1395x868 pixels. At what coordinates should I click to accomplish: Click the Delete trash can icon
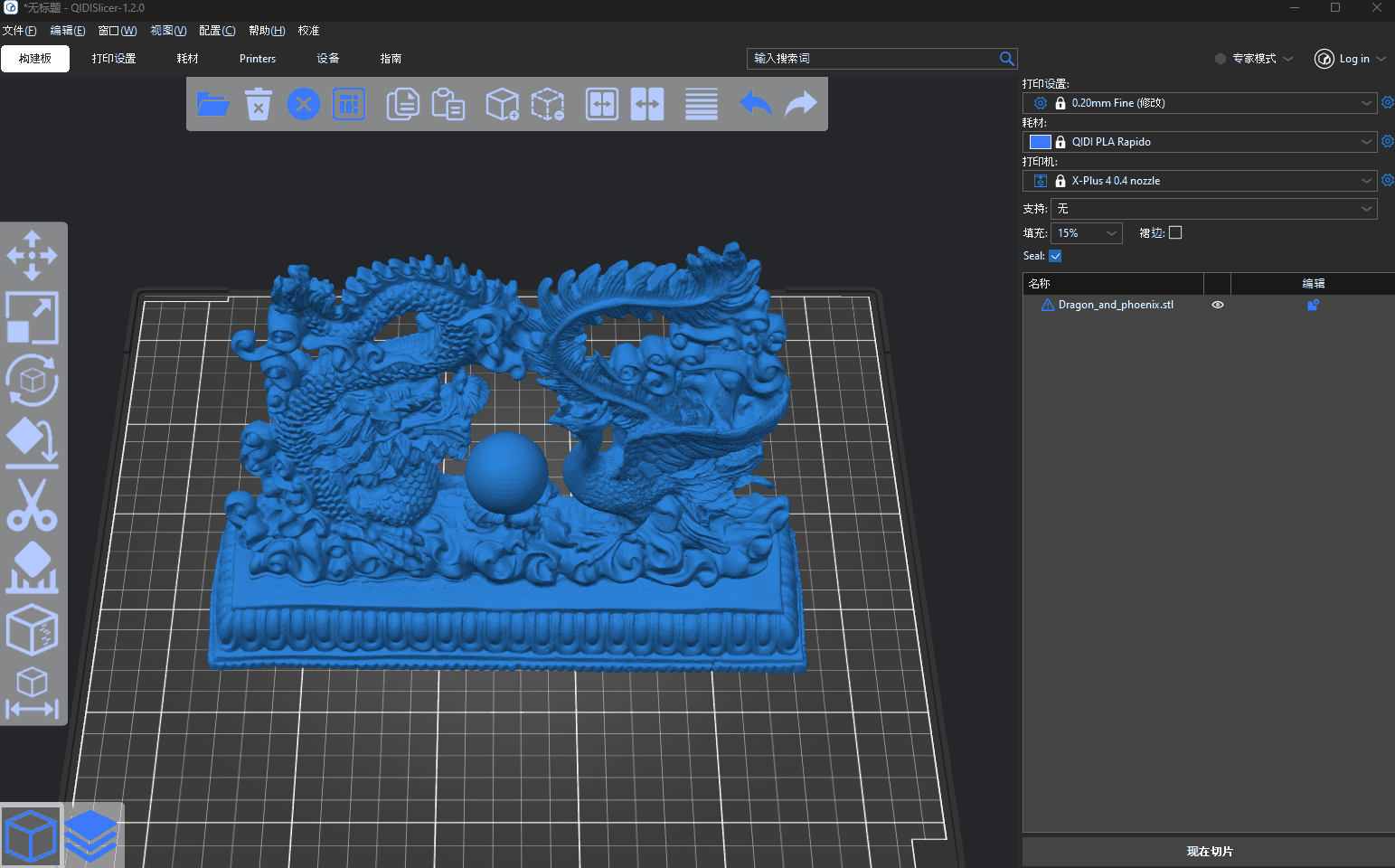(x=259, y=104)
